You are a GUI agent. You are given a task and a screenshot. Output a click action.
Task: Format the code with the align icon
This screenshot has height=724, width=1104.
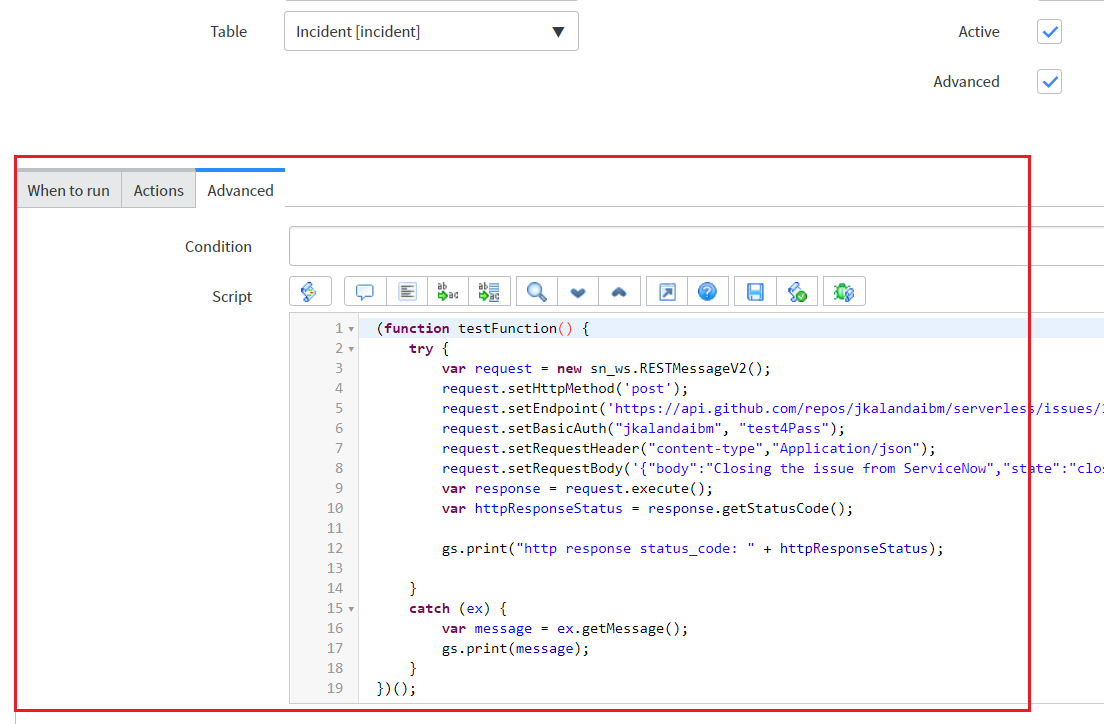click(x=407, y=292)
